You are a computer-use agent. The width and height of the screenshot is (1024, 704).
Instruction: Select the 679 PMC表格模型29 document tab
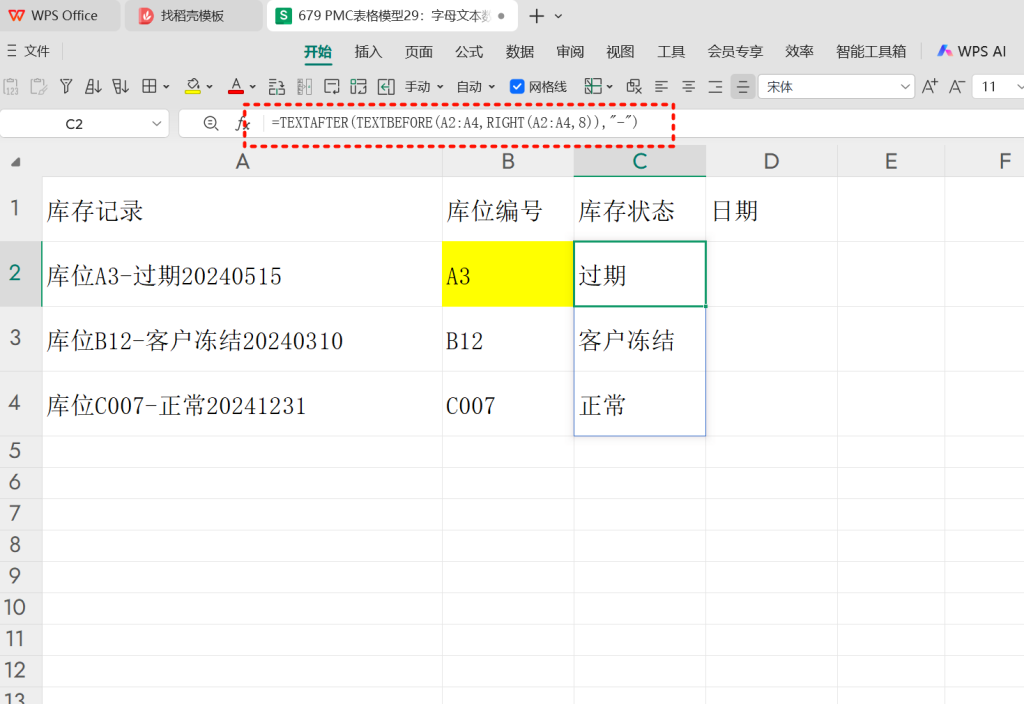coord(392,16)
